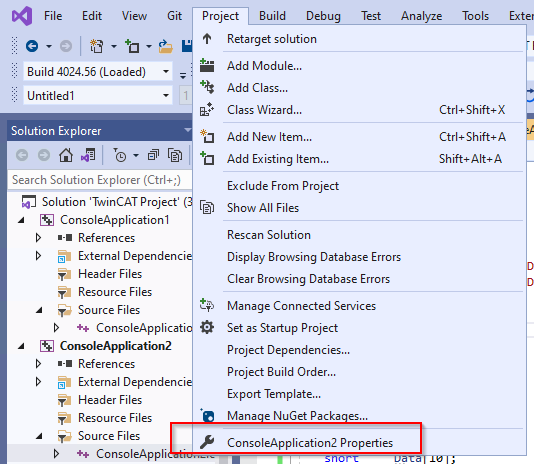Image resolution: width=534 pixels, height=464 pixels.
Task: Click the Add Class icon in Project menu
Action: coord(207,88)
